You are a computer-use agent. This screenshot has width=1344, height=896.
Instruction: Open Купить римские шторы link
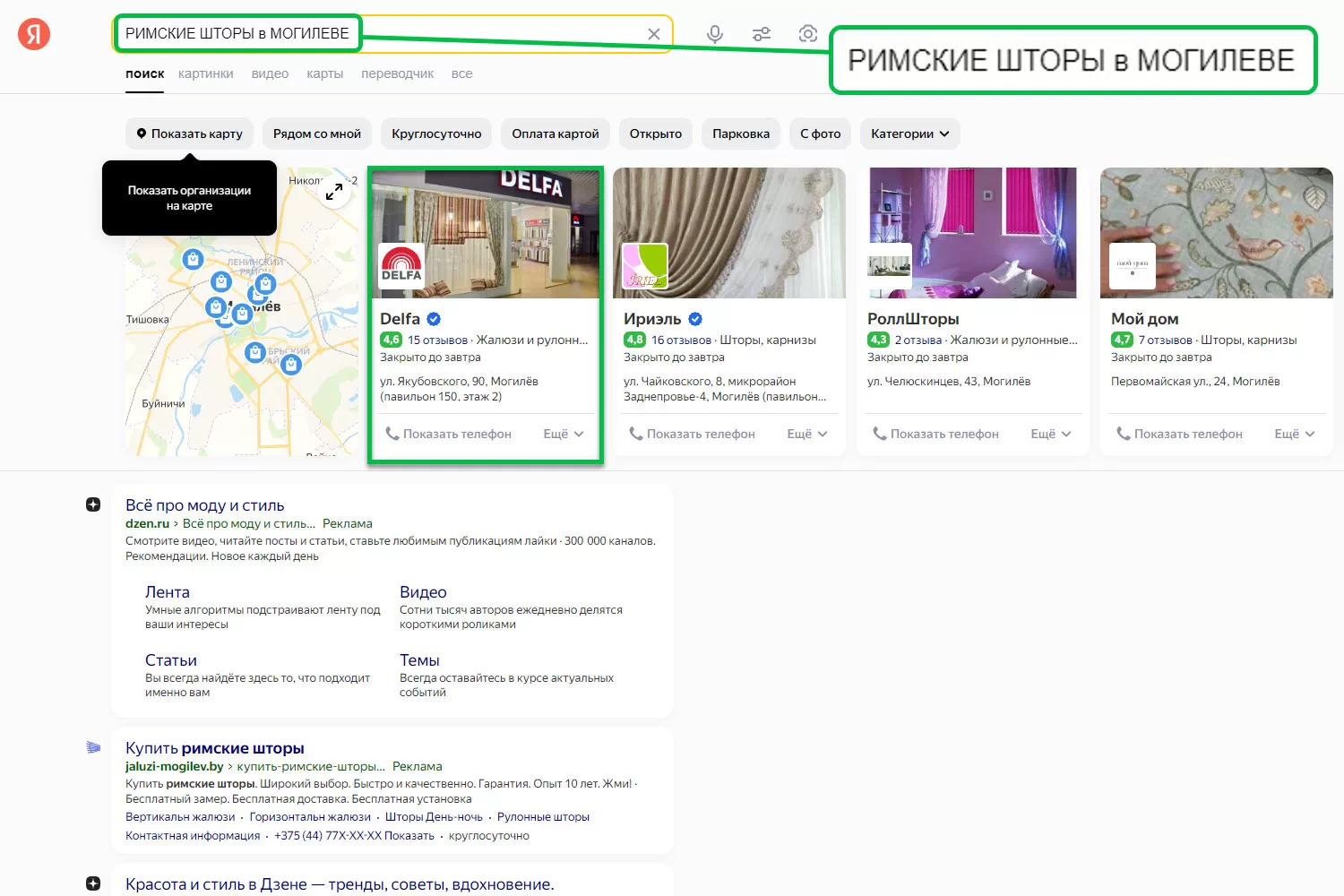(x=215, y=748)
